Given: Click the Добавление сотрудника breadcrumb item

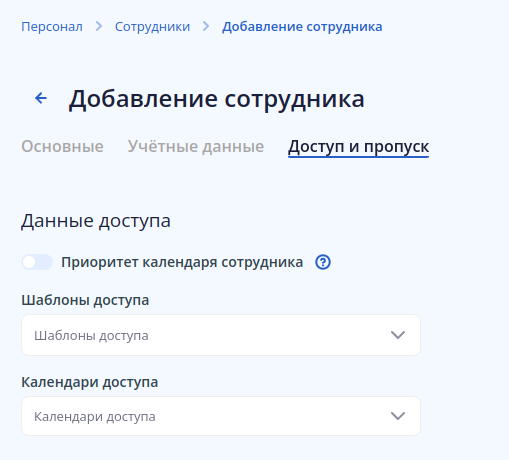Looking at the screenshot, I should pos(302,27).
